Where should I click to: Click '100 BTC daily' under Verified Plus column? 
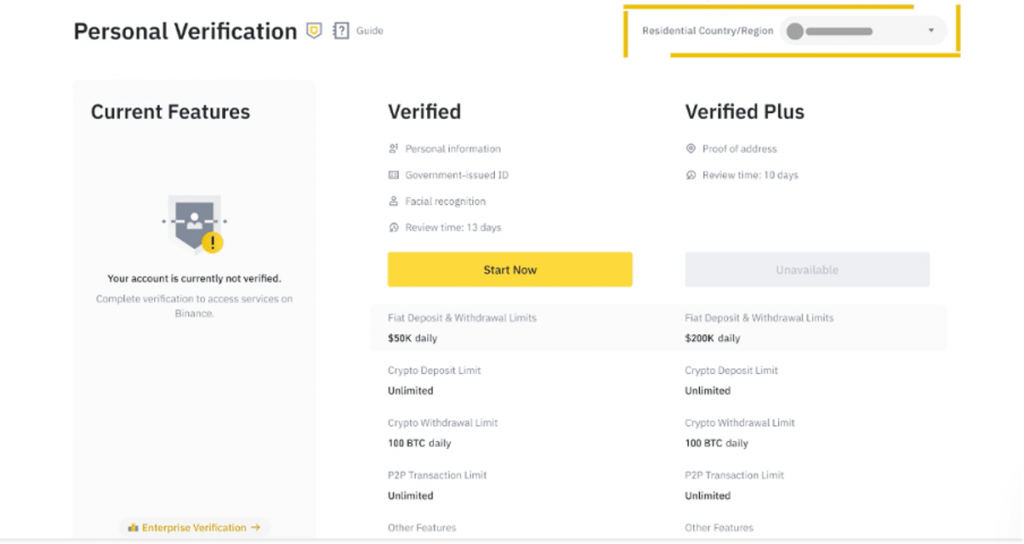[x=716, y=443]
